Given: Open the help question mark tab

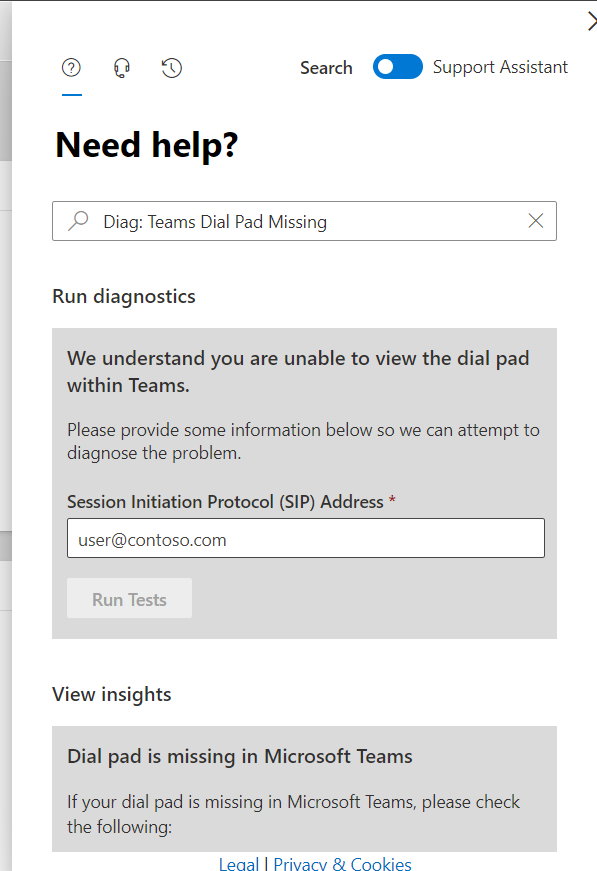Looking at the screenshot, I should [x=71, y=68].
